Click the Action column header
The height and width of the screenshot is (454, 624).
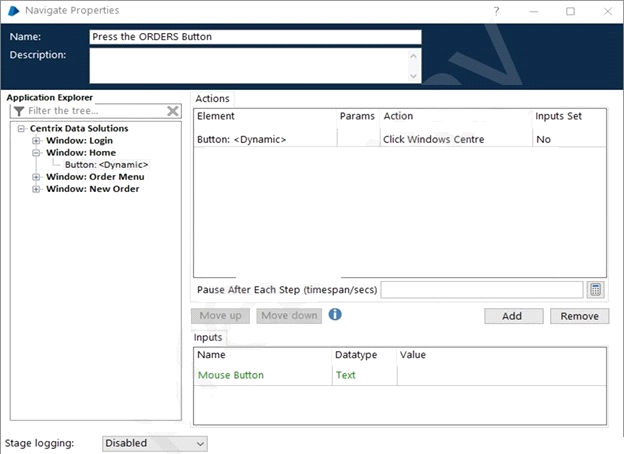456,116
